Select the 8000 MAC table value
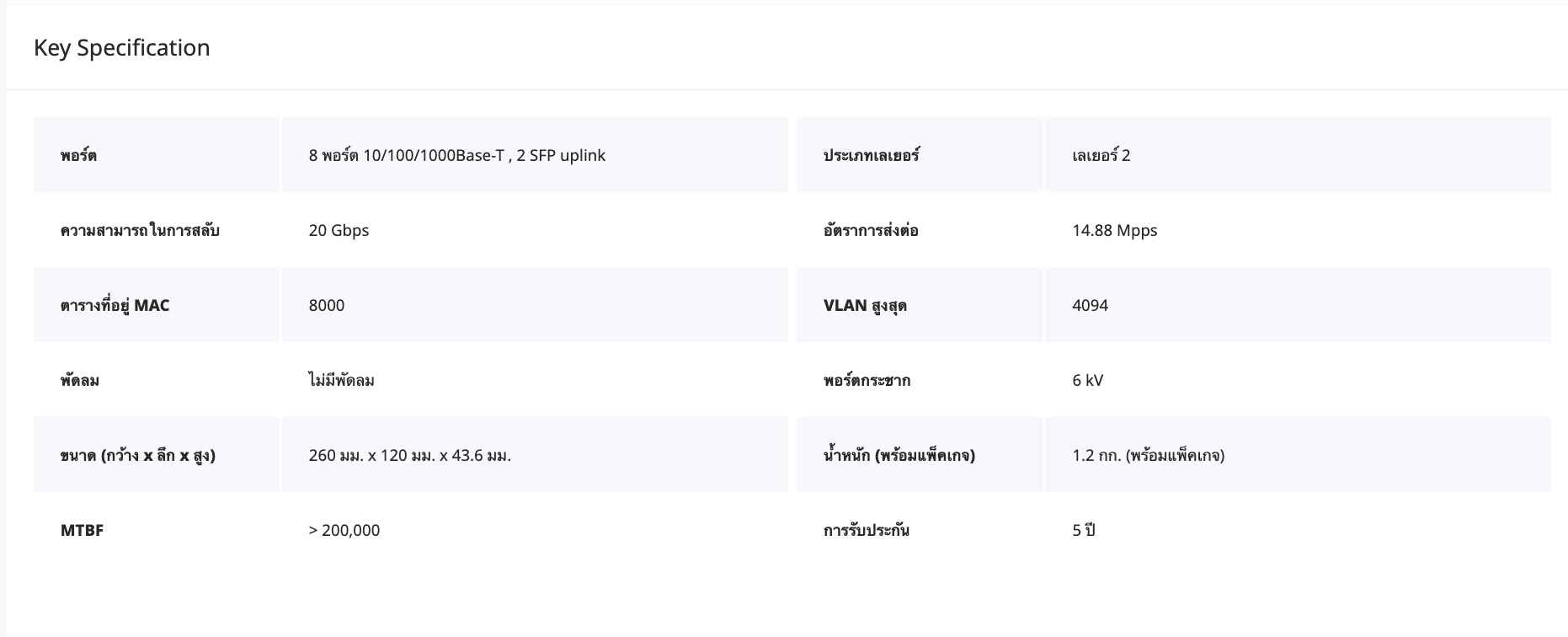This screenshot has width=1568, height=637. [327, 306]
